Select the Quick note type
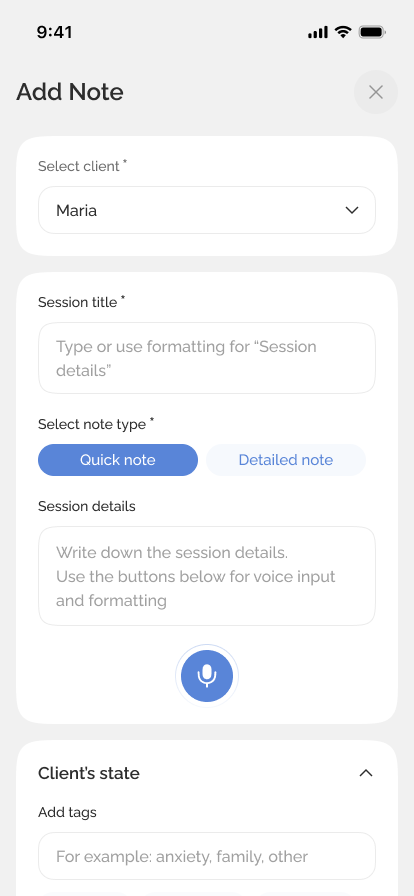 tap(118, 460)
